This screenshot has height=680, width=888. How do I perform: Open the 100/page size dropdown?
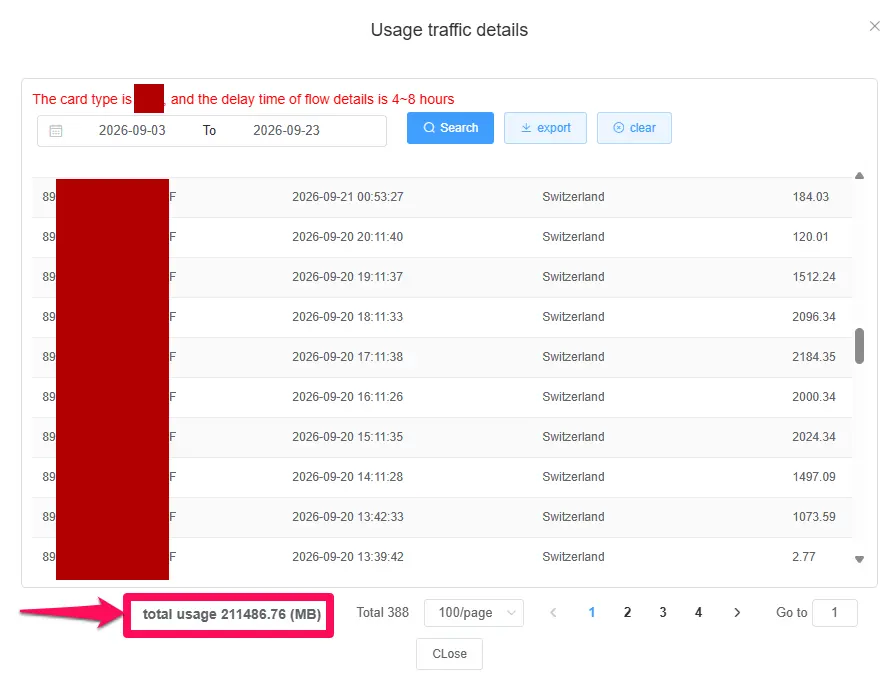(474, 613)
